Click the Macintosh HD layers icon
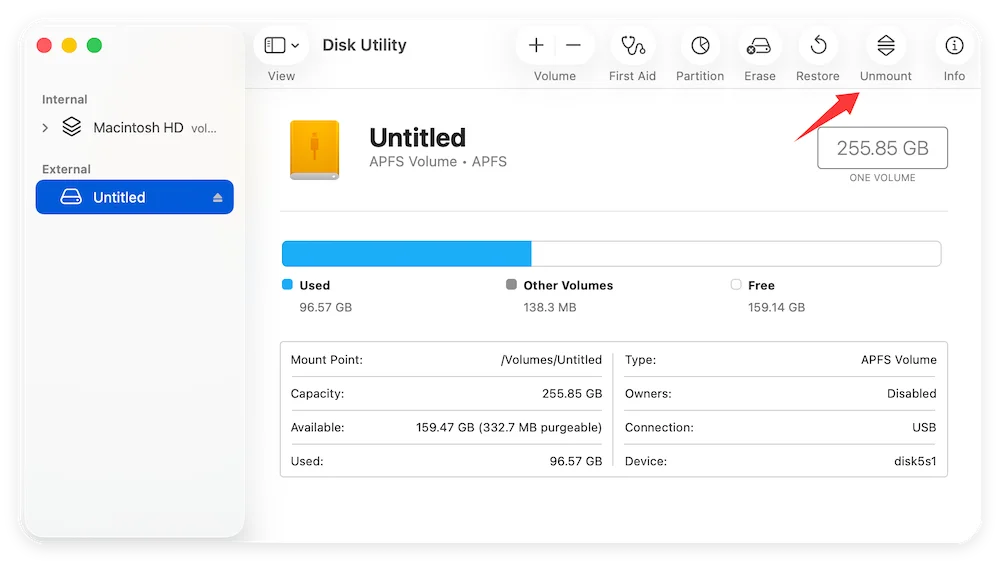Viewport: 1000px width, 562px height. pyautogui.click(x=72, y=127)
